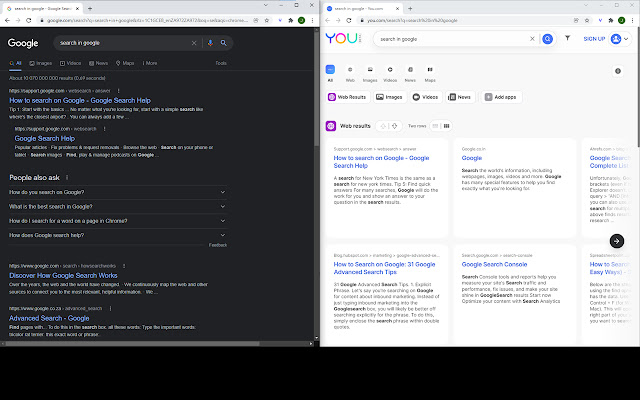This screenshot has height=400, width=640.
Task: Open 'Advanced Search - Google' result
Action: [49, 318]
